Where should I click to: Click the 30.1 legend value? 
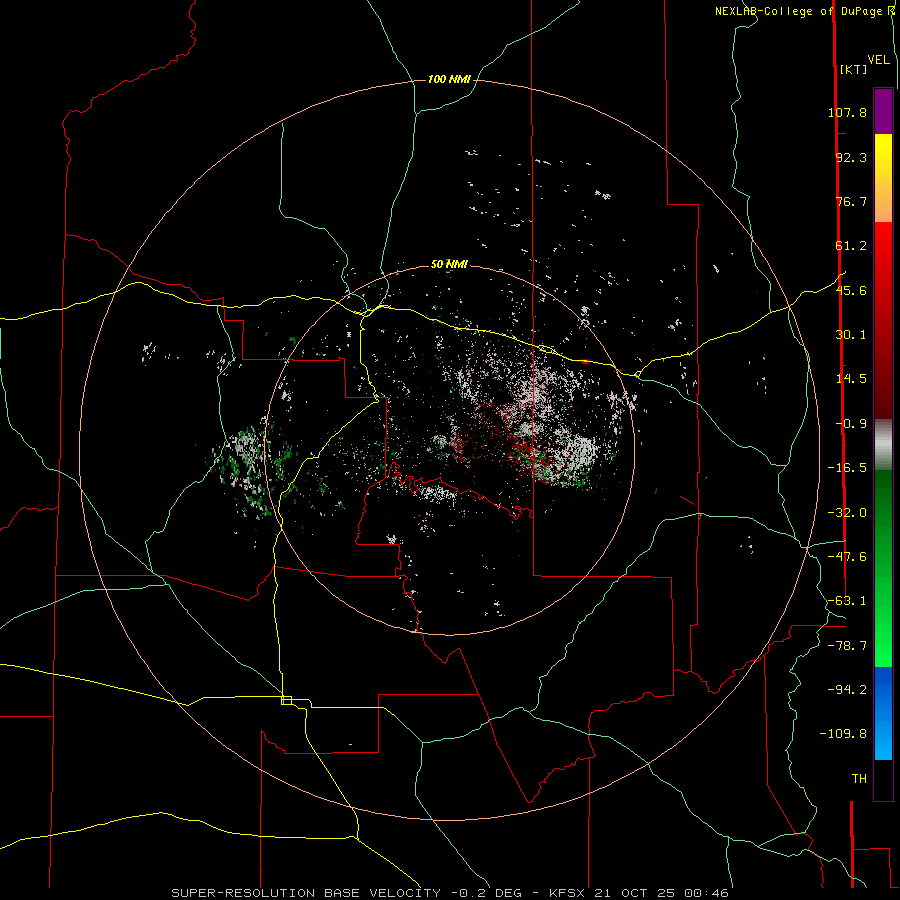tap(851, 335)
